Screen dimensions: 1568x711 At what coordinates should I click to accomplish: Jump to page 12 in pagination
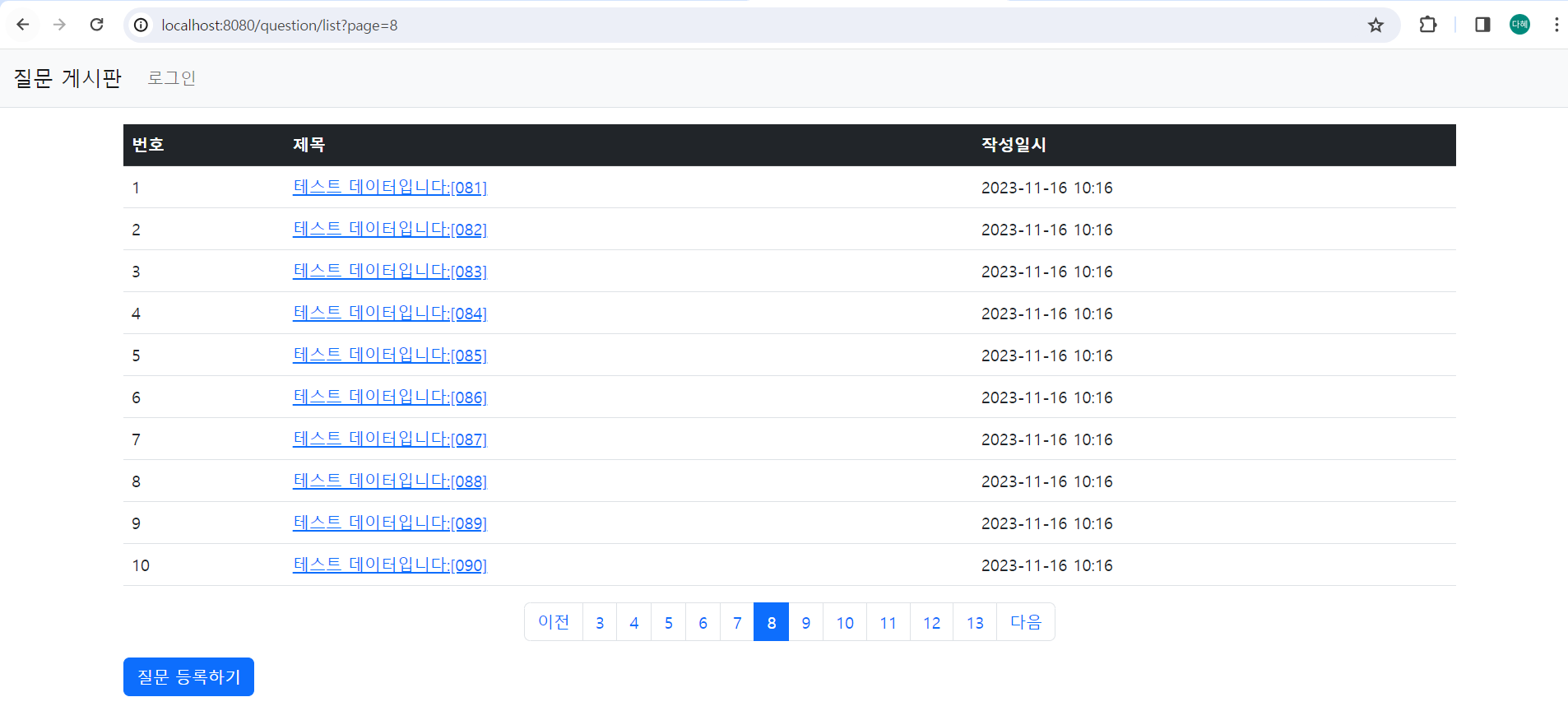932,622
